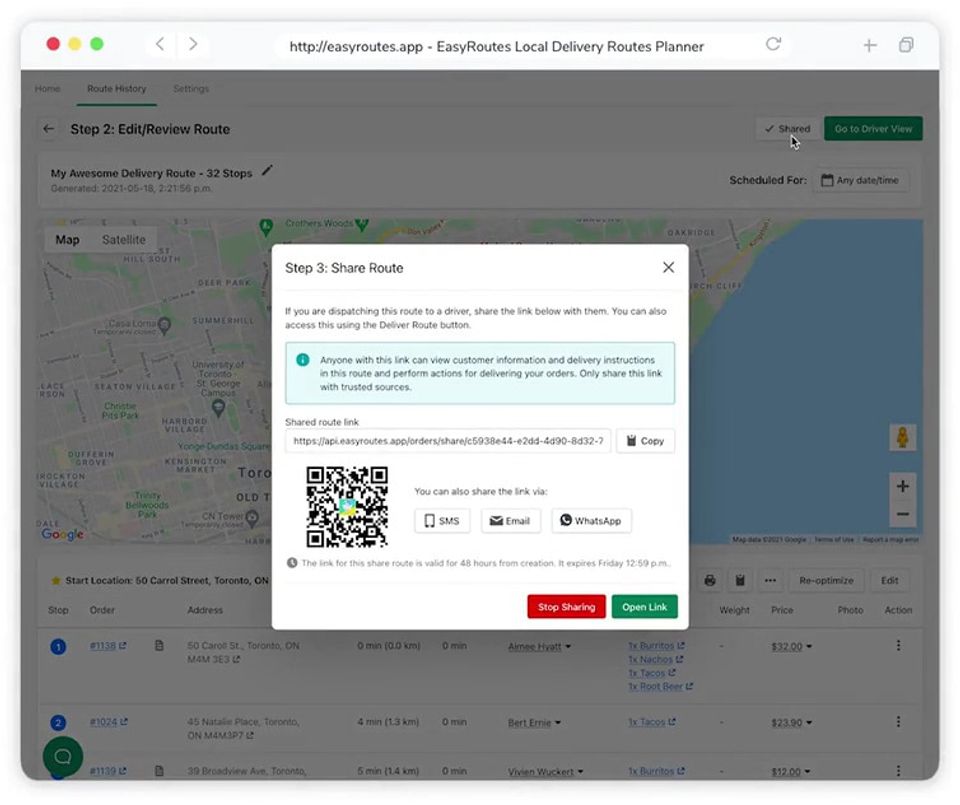960x805 pixels.
Task: Click the browser address bar
Action: coord(496,47)
